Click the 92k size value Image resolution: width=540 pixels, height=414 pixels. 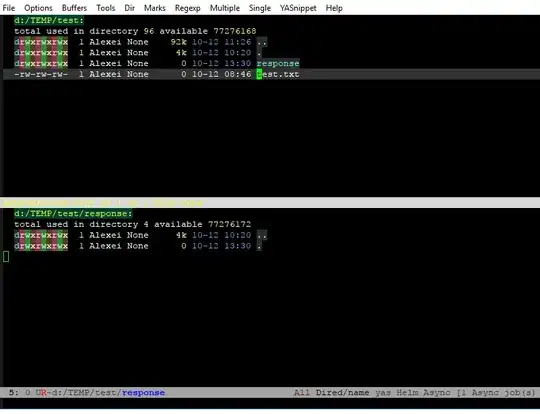click(178, 42)
